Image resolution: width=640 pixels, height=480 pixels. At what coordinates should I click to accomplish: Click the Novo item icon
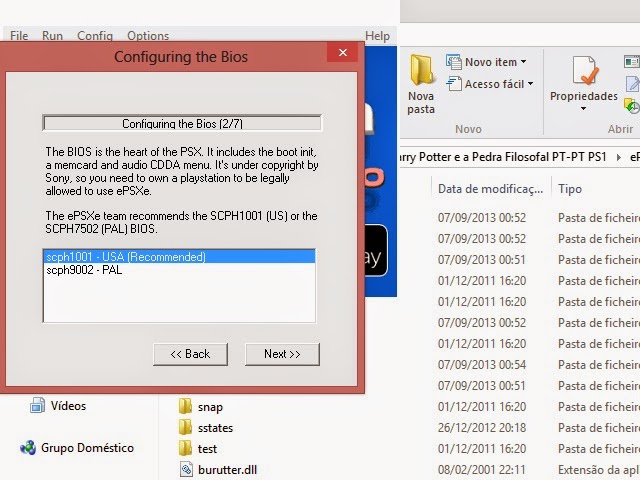(453, 62)
